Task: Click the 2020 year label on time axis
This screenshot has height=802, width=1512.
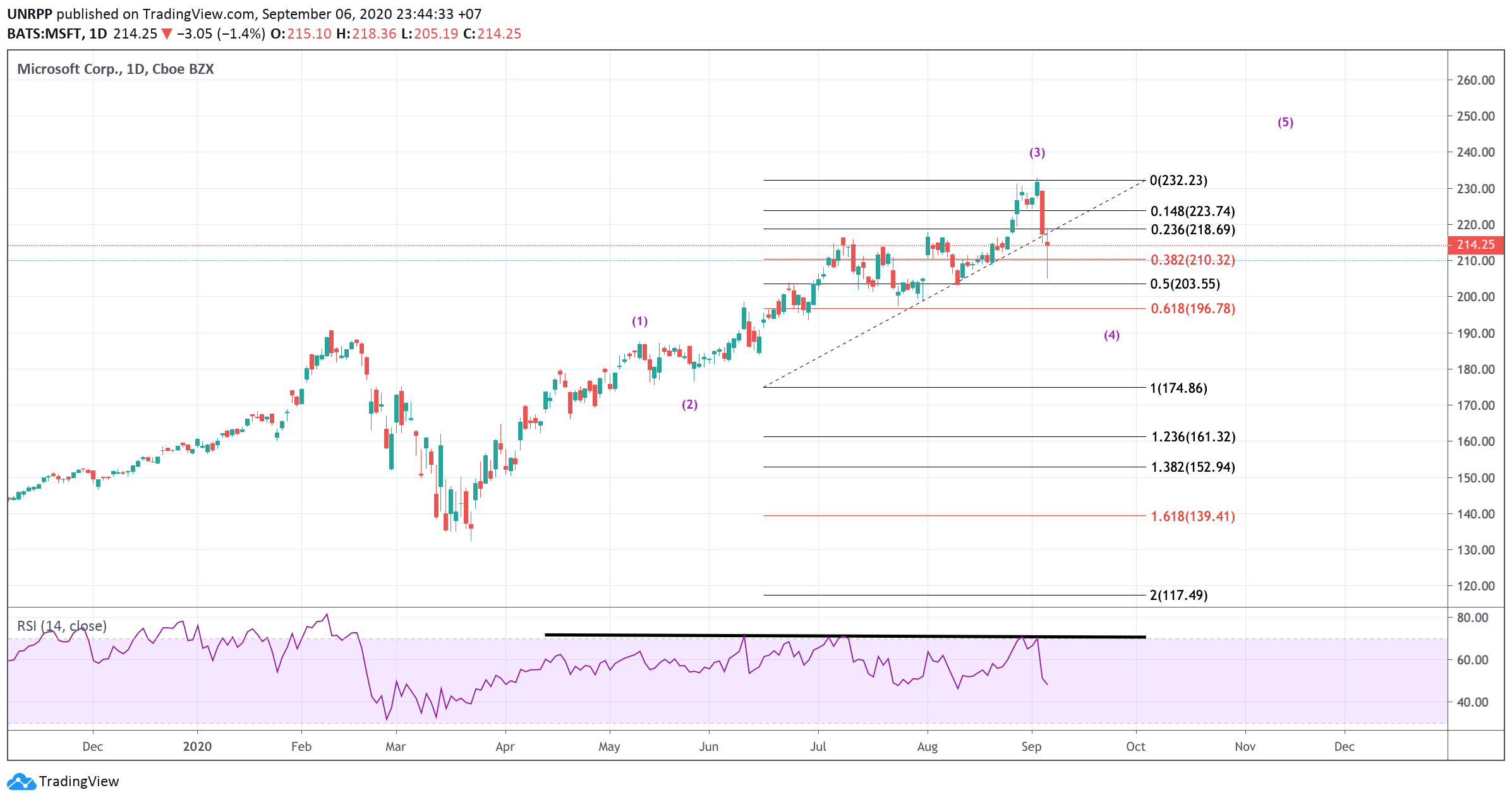Action: 197,746
